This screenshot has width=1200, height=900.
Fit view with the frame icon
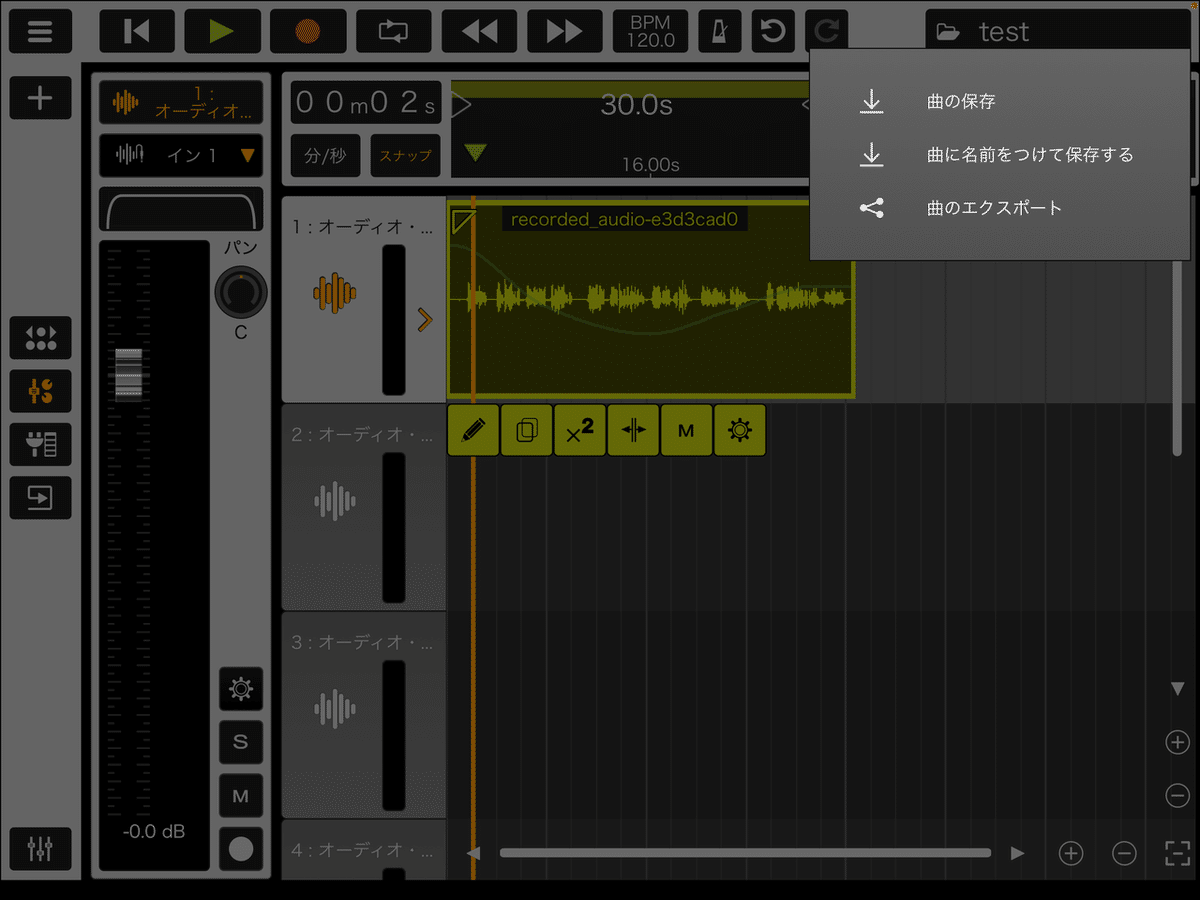[x=1177, y=853]
